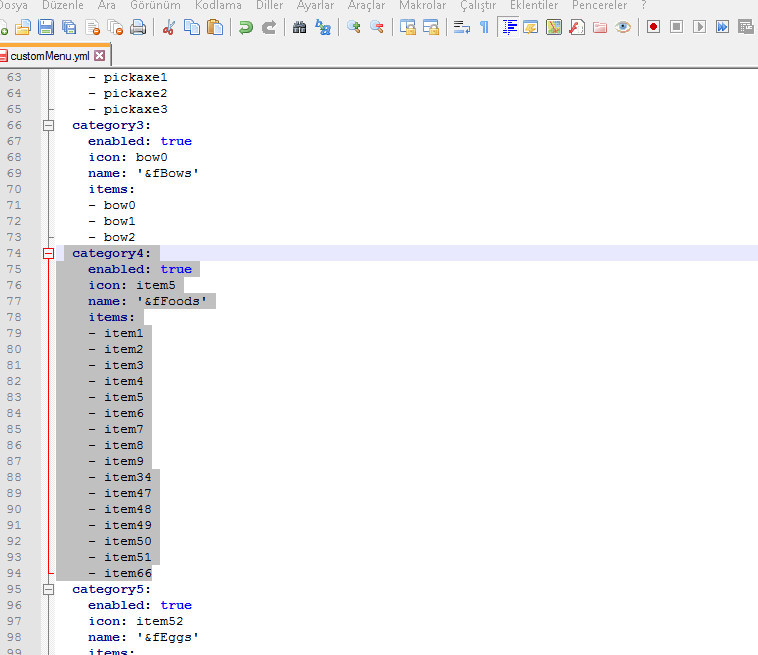Redo the last undone action
The width and height of the screenshot is (758, 655).
pos(269,27)
